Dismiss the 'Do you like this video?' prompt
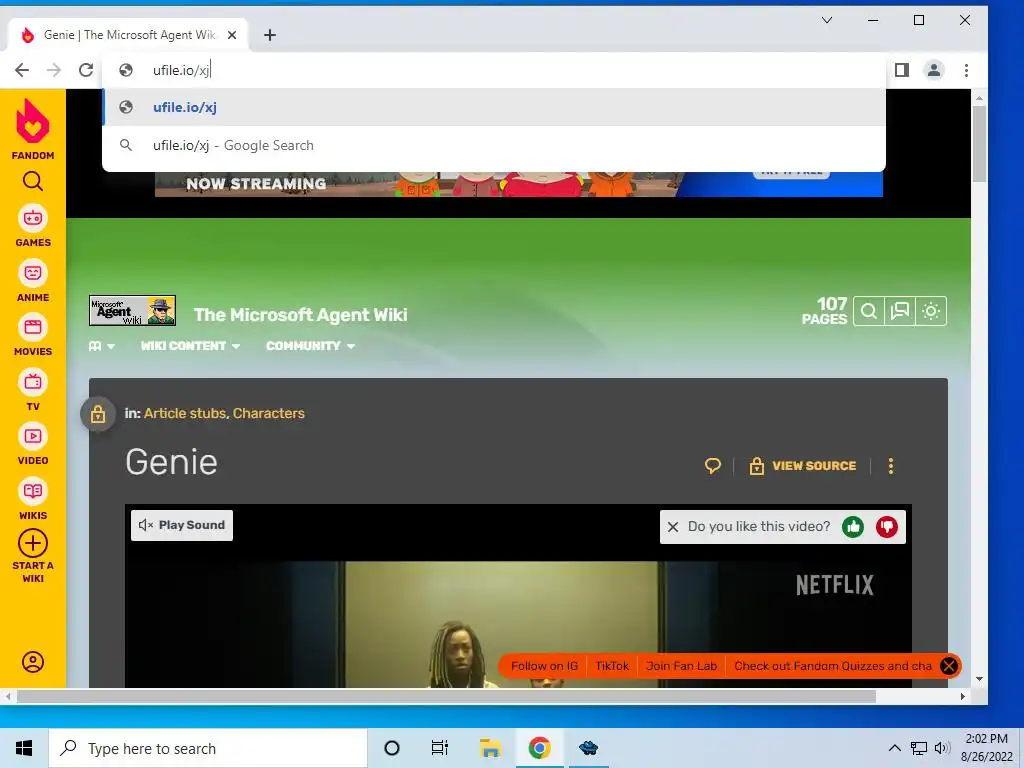The height and width of the screenshot is (768, 1024). pyautogui.click(x=673, y=526)
